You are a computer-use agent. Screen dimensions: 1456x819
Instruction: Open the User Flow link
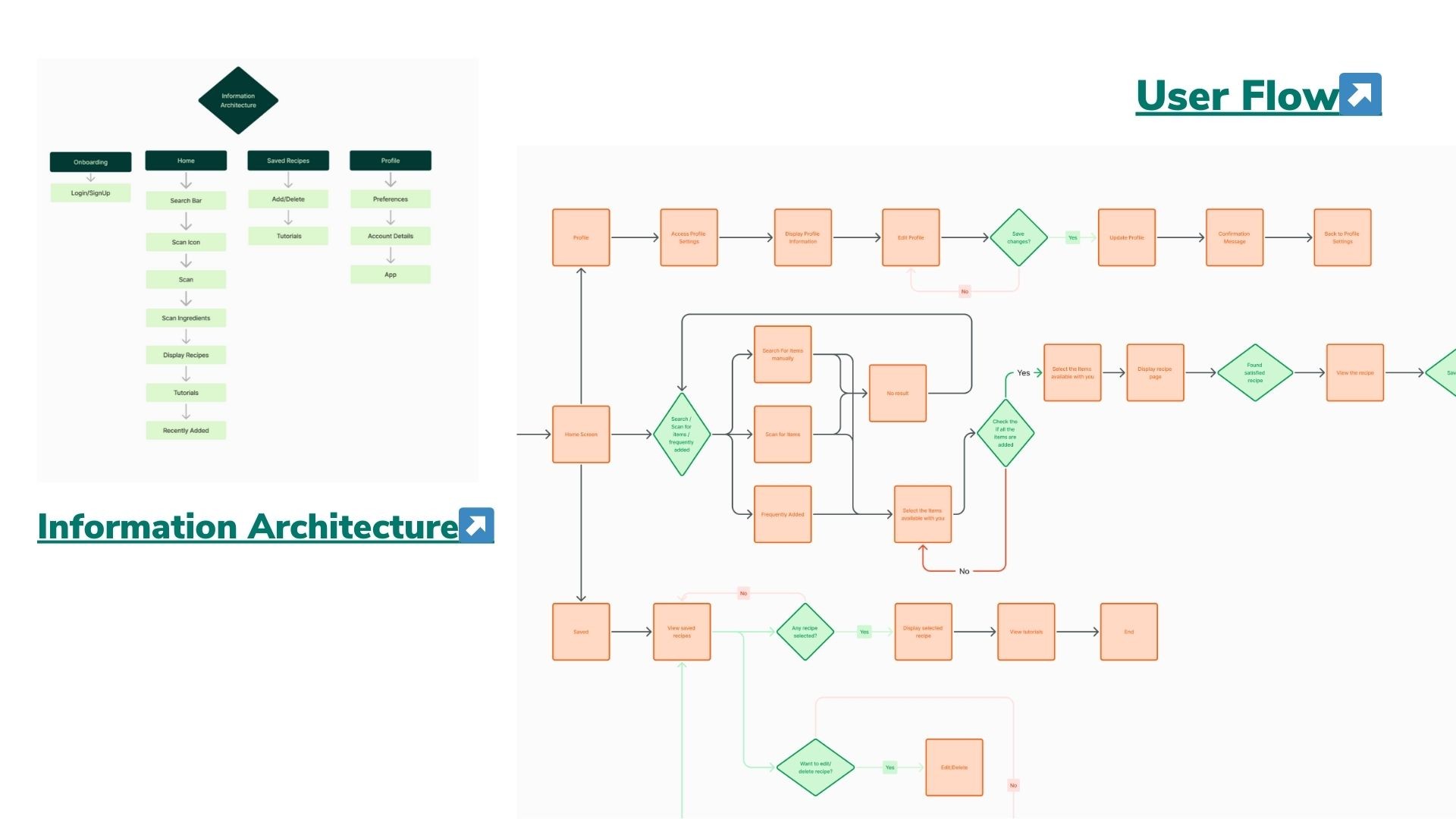1237,96
